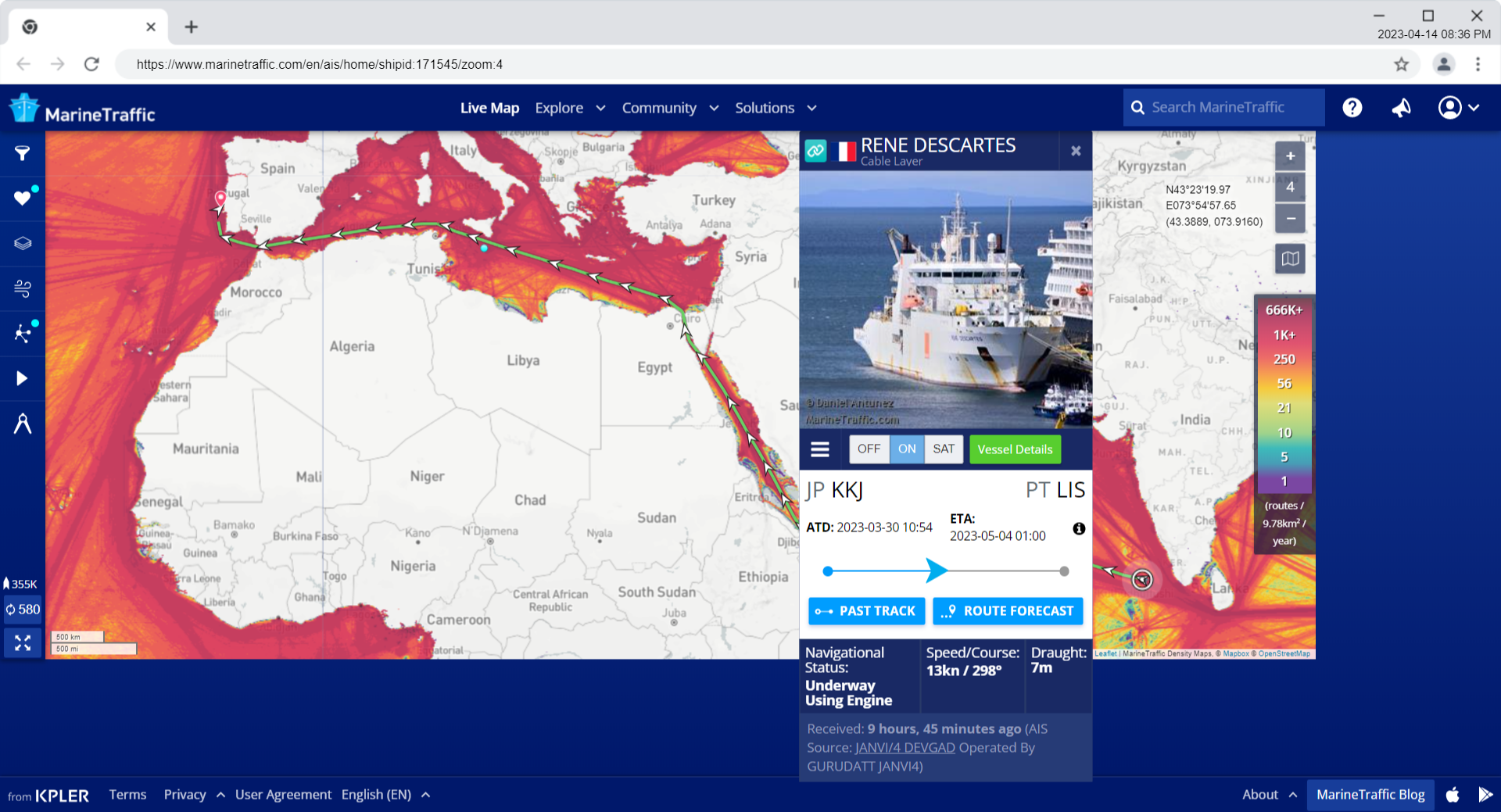The image size is (1501, 812).
Task: Bookmark this page with the star icon
Action: coord(1401,64)
